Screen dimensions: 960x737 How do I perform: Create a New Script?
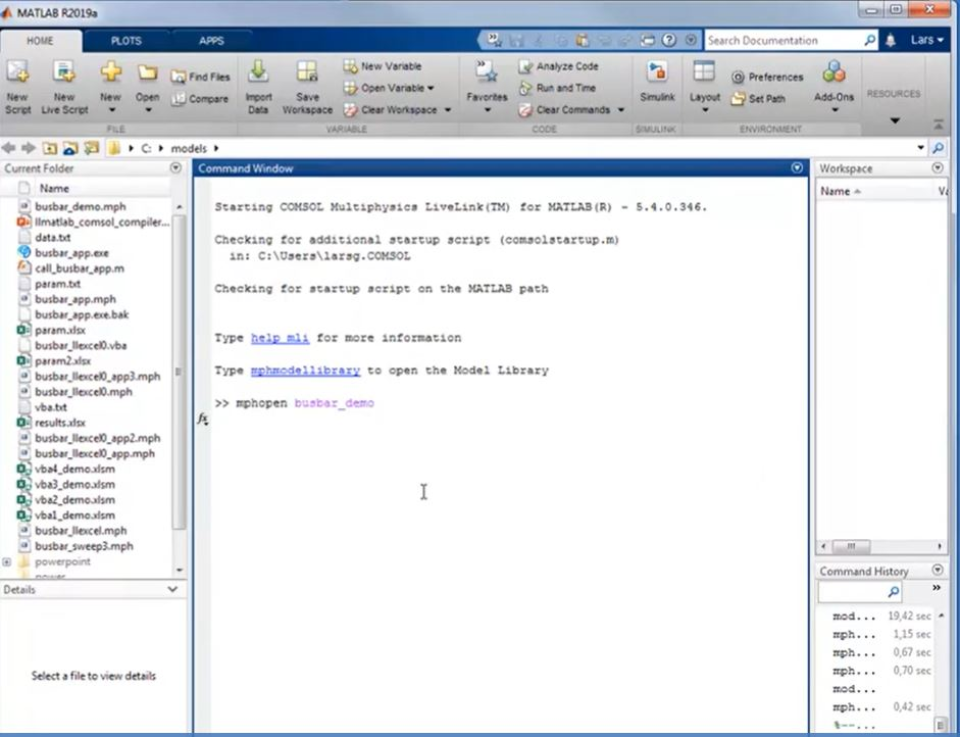18,80
